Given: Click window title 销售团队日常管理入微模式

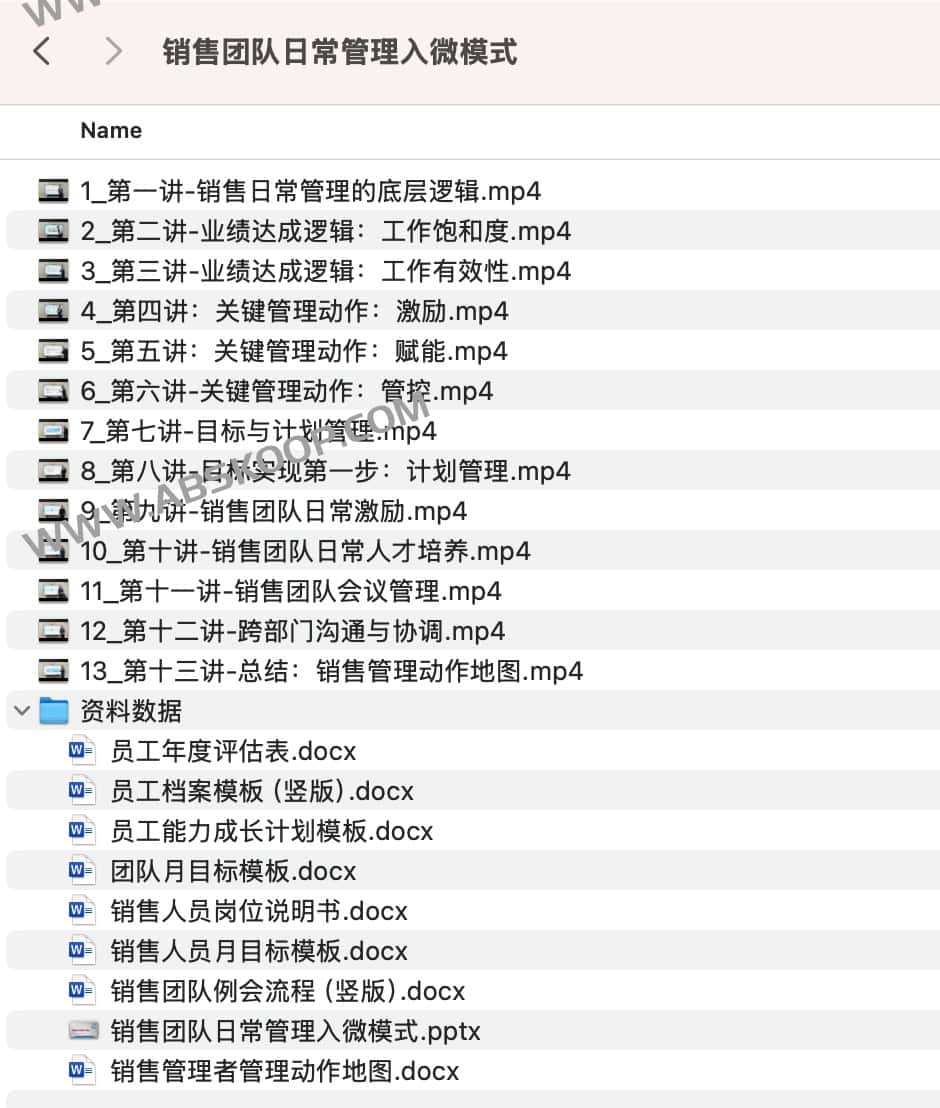Looking at the screenshot, I should pos(340,51).
